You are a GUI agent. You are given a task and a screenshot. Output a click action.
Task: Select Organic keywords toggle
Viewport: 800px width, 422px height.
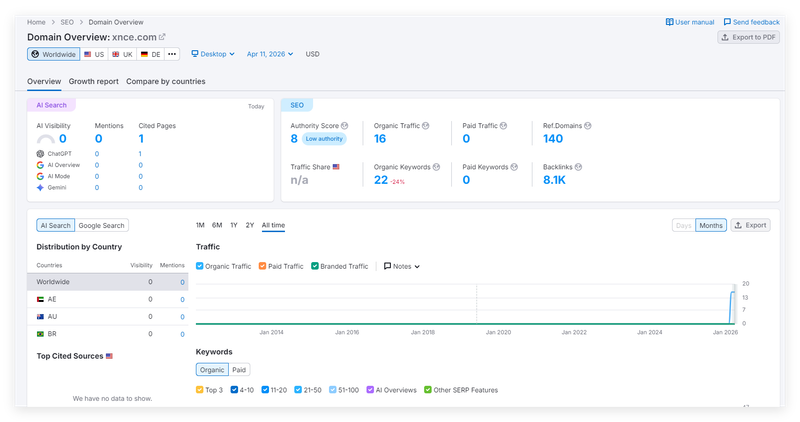212,369
